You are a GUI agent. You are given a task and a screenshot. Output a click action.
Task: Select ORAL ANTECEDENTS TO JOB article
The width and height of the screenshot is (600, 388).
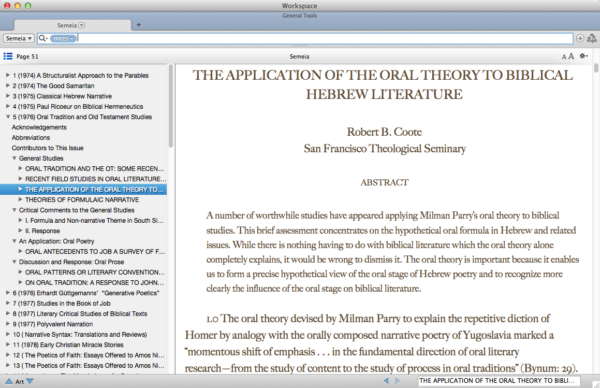95,251
